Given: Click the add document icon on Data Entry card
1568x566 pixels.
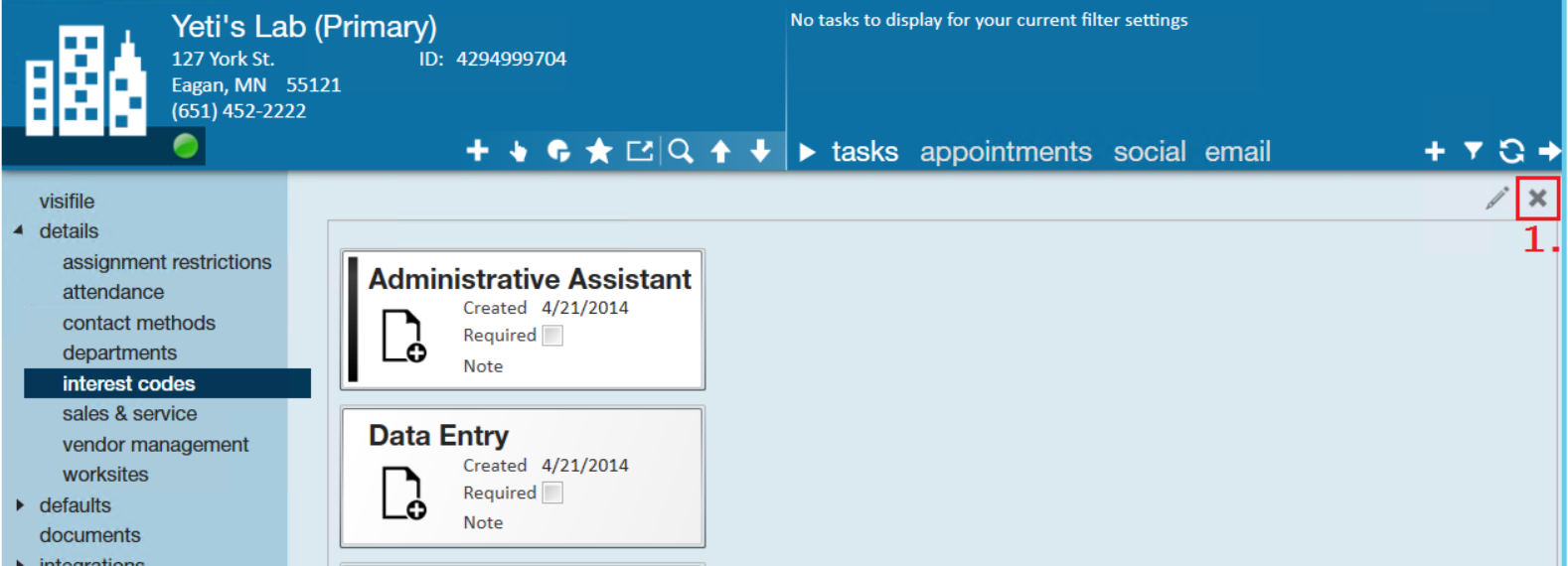Looking at the screenshot, I should pyautogui.click(x=404, y=494).
